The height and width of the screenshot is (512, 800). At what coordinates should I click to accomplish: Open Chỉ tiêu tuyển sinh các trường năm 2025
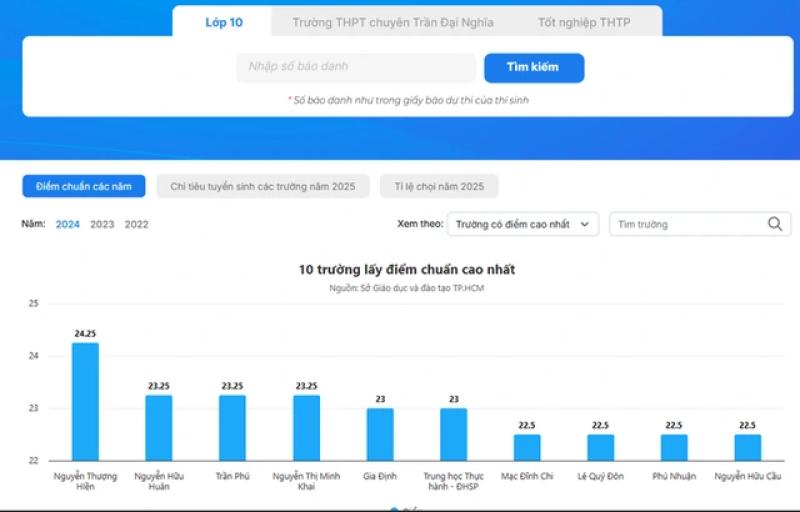(263, 186)
